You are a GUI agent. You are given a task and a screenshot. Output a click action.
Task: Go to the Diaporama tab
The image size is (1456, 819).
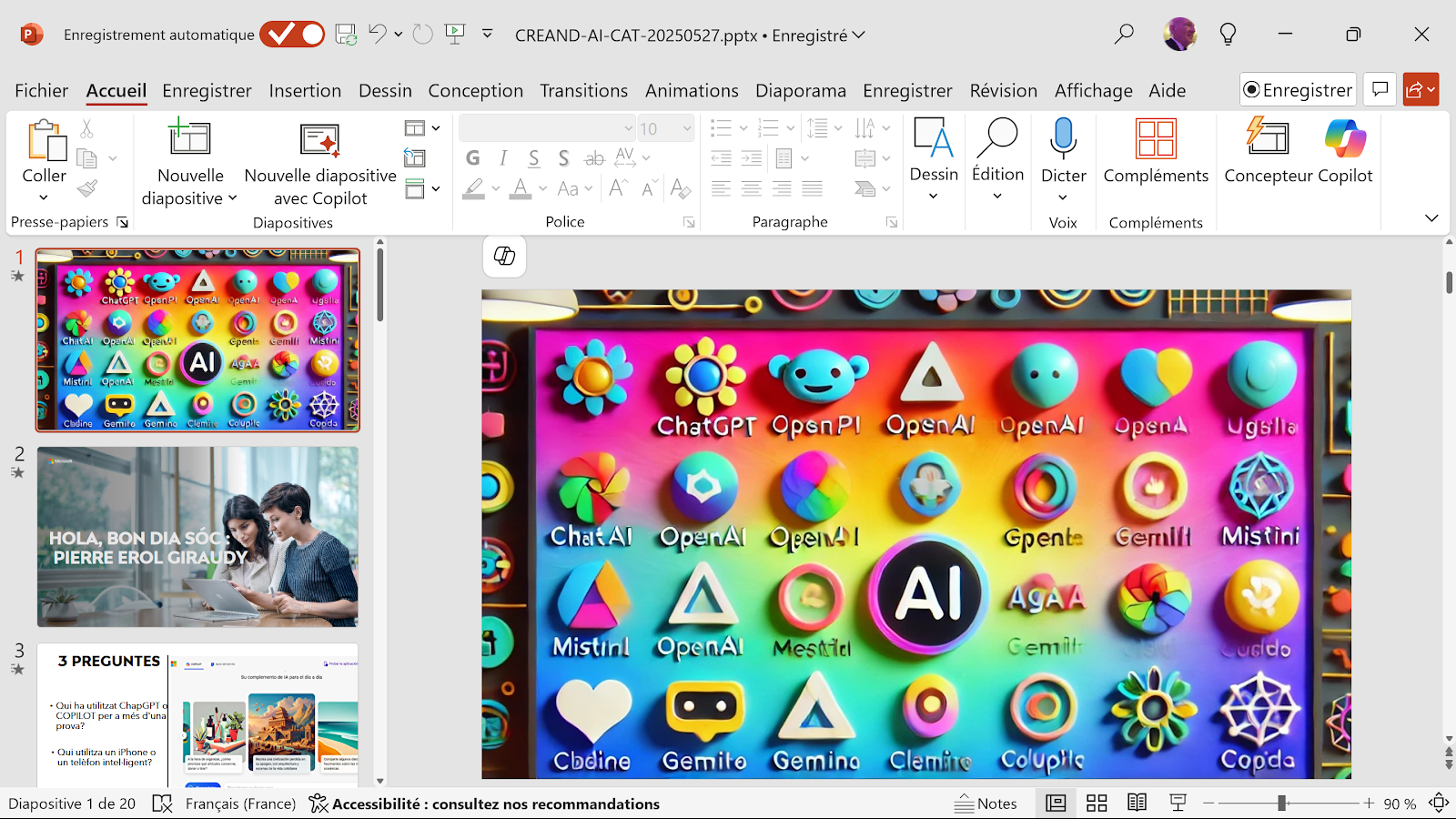point(801,90)
